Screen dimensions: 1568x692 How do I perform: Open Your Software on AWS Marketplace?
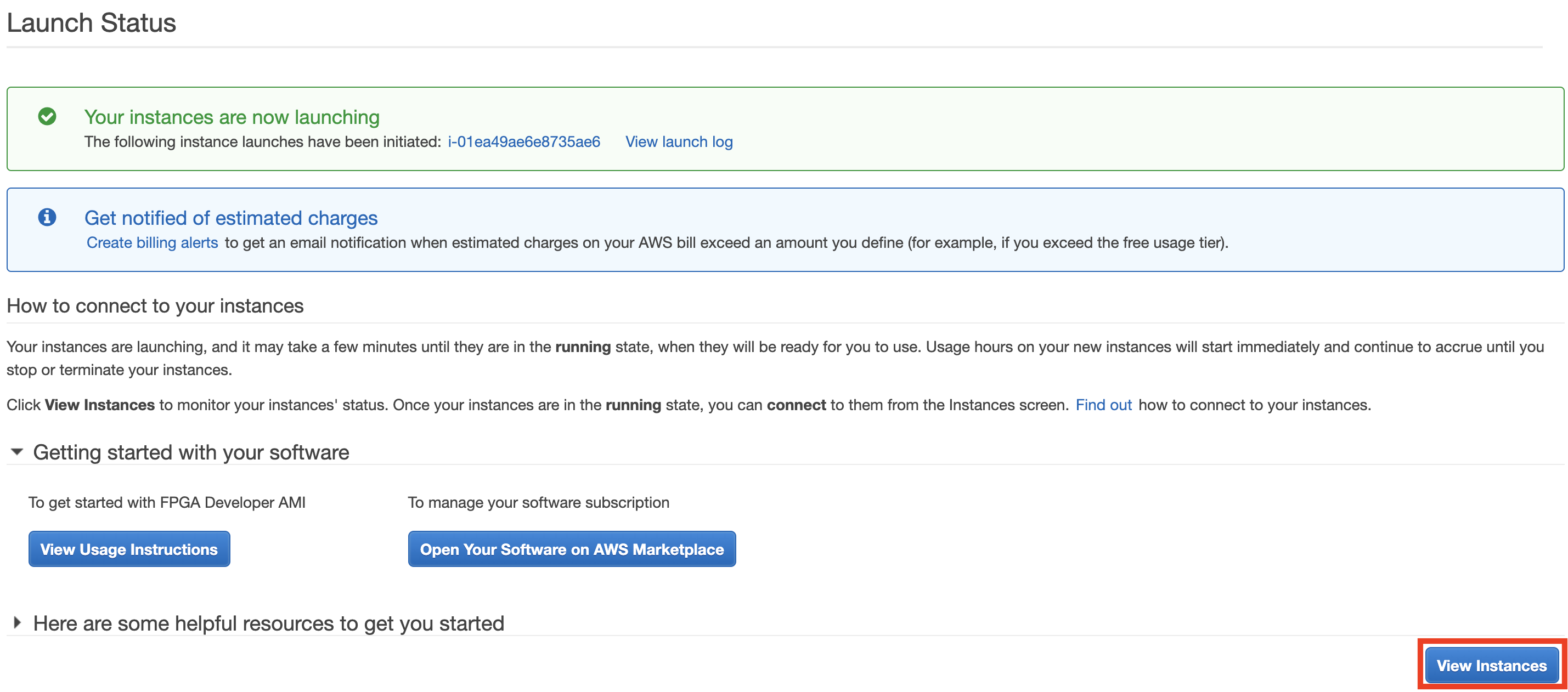pos(572,549)
